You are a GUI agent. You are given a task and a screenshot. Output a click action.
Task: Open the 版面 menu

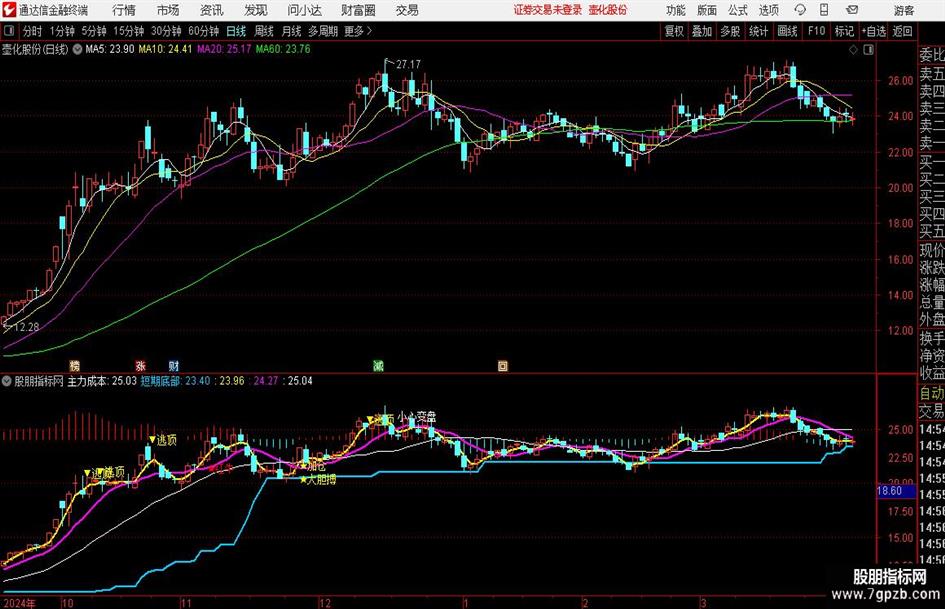[x=707, y=10]
